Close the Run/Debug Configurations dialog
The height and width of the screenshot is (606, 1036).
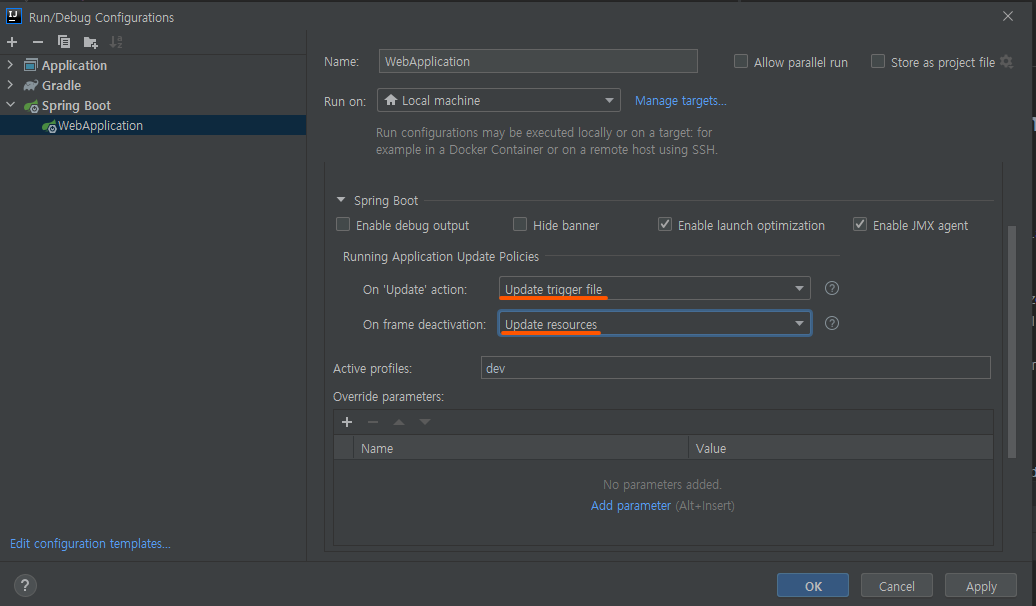pos(1008,16)
